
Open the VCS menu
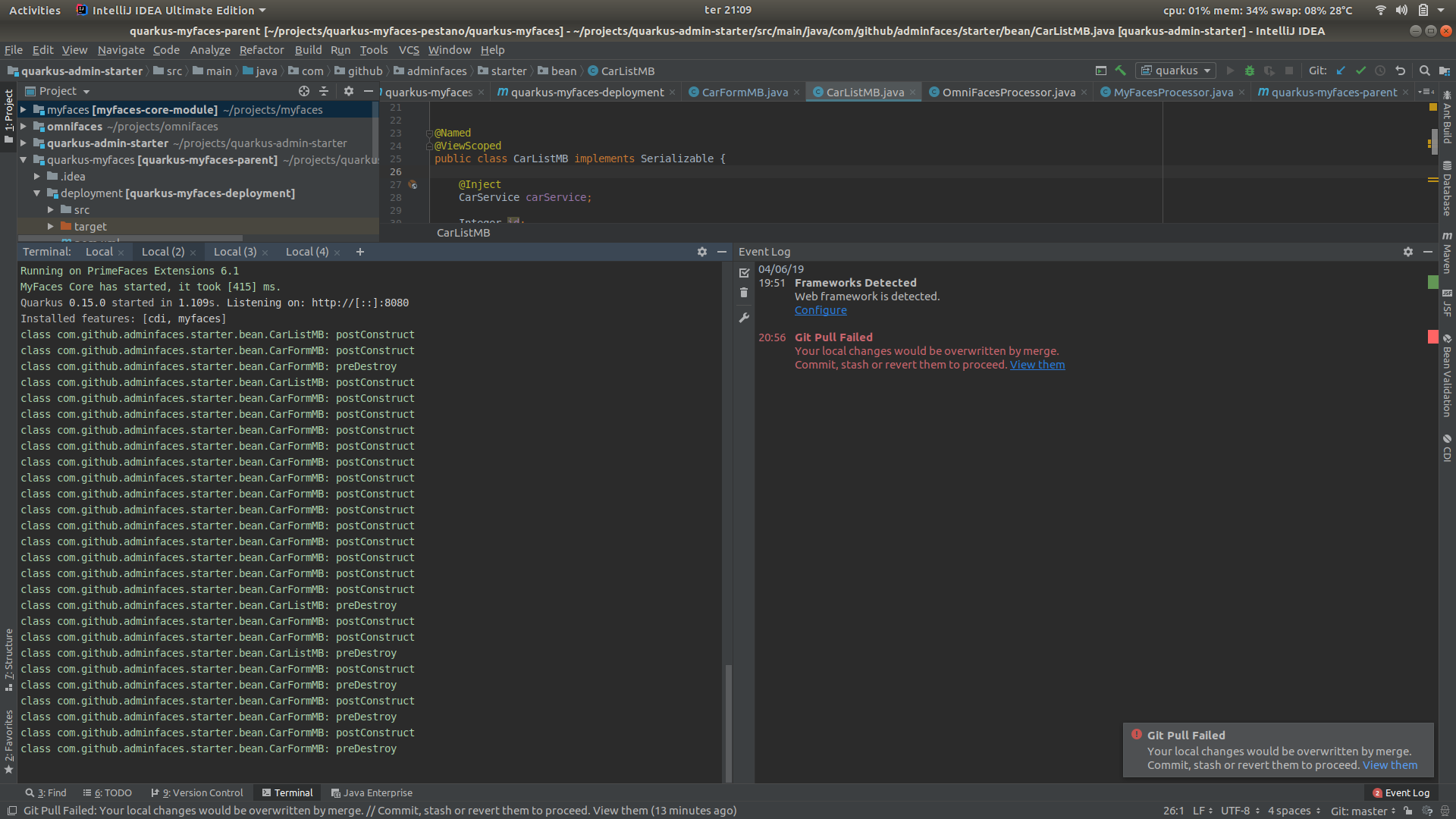[408, 50]
